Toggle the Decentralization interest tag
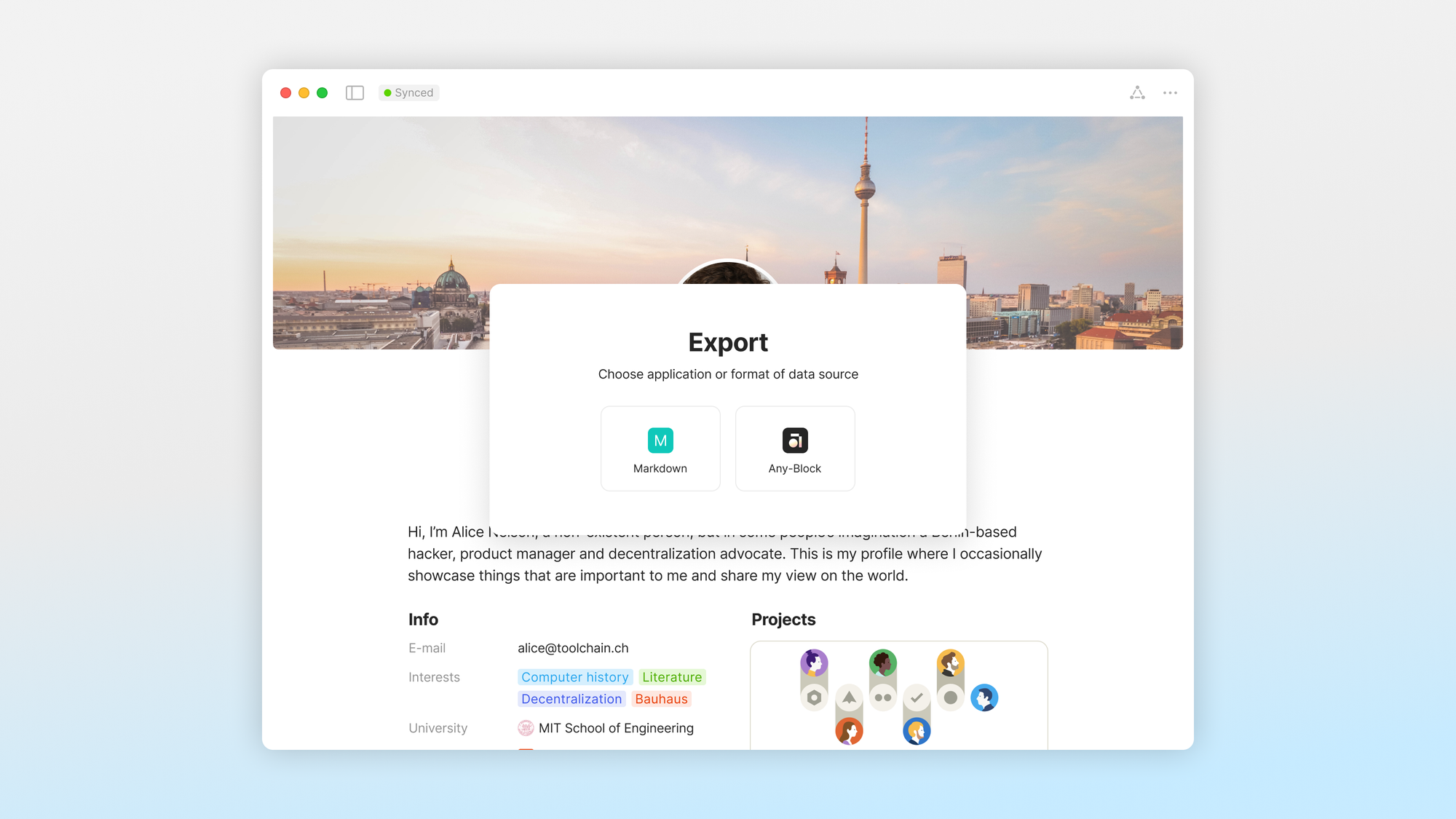The image size is (1456, 819). pos(571,698)
